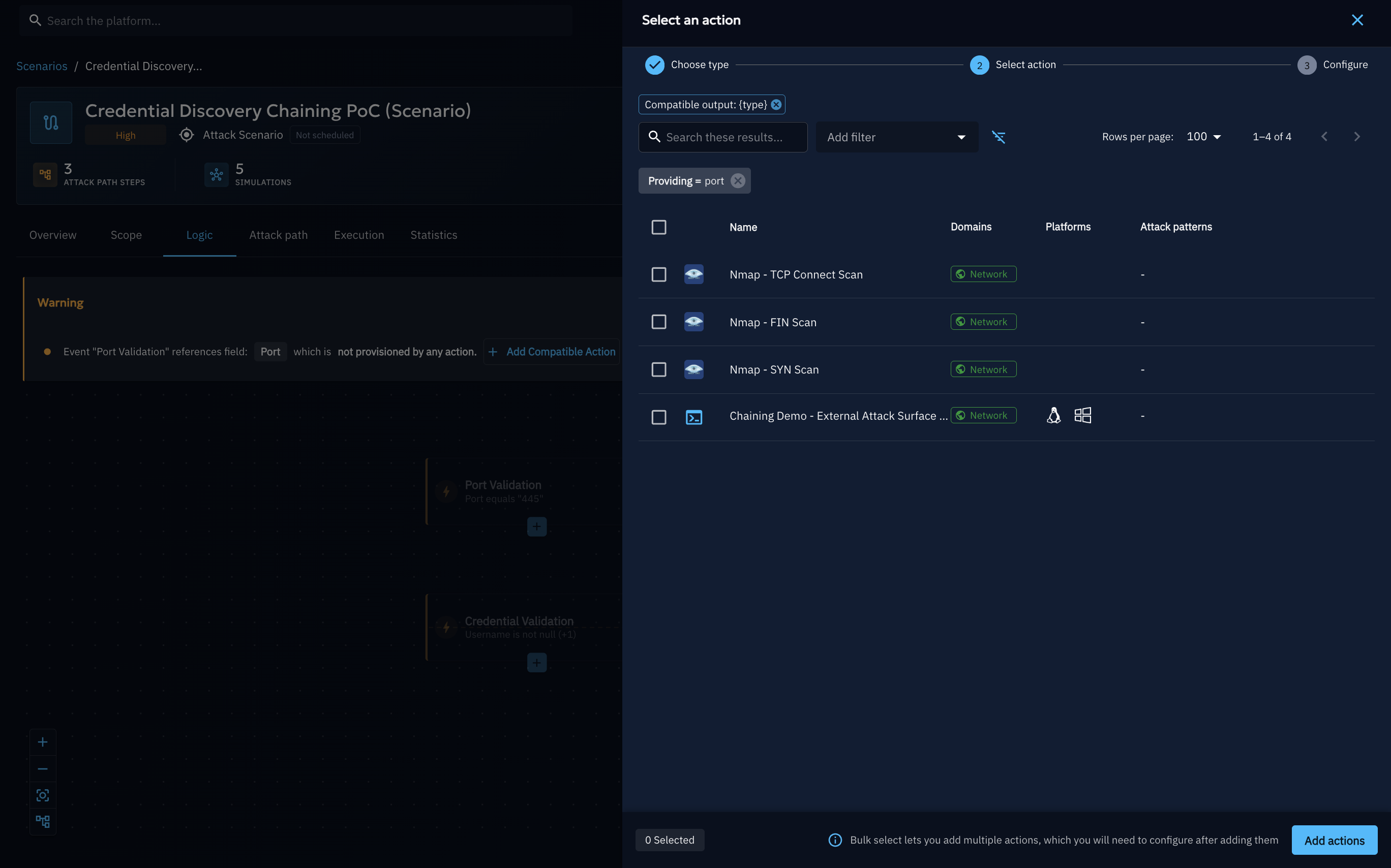Click the completed Choose type step checkmark
The image size is (1391, 868).
654,65
